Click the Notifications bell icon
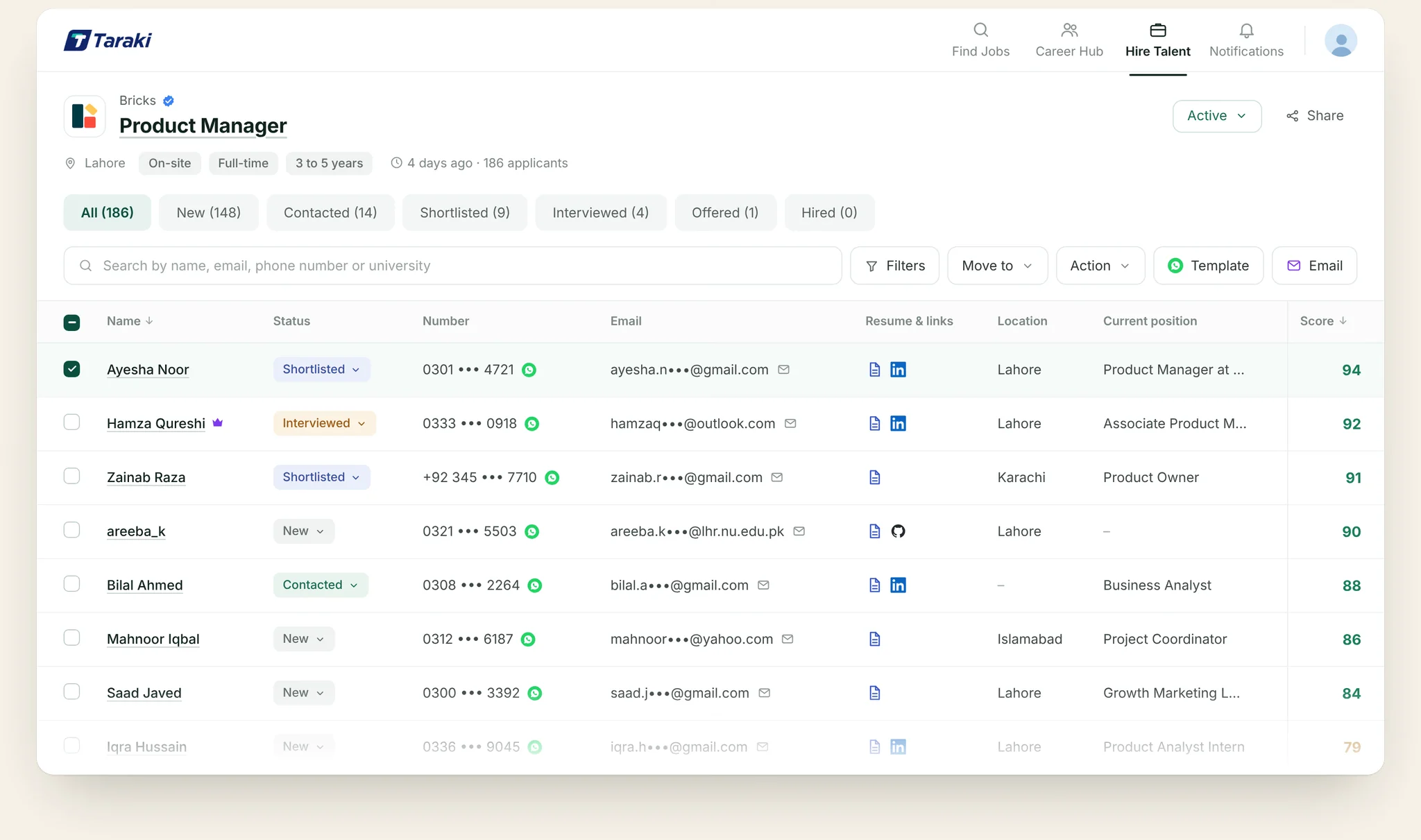Viewport: 1421px width, 840px height. (1246, 31)
